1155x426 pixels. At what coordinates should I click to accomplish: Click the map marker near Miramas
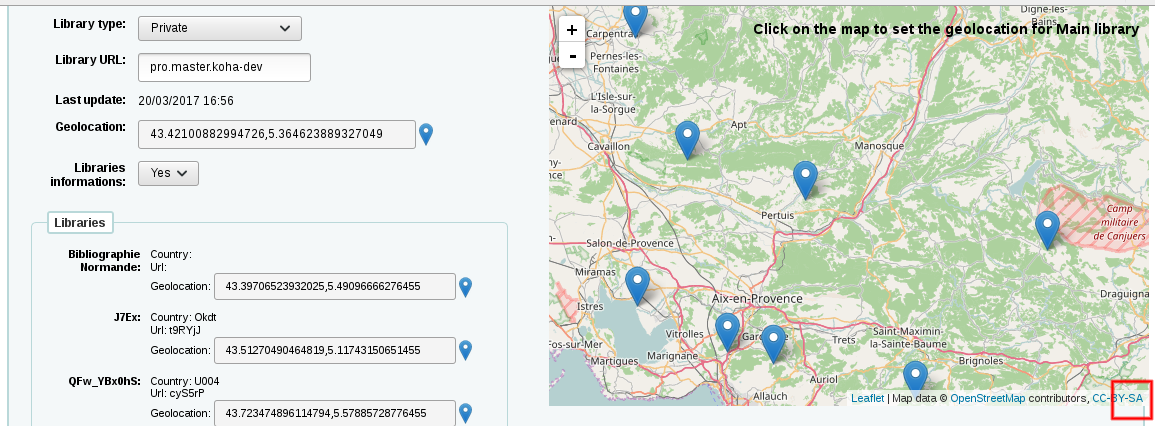pyautogui.click(x=637, y=284)
